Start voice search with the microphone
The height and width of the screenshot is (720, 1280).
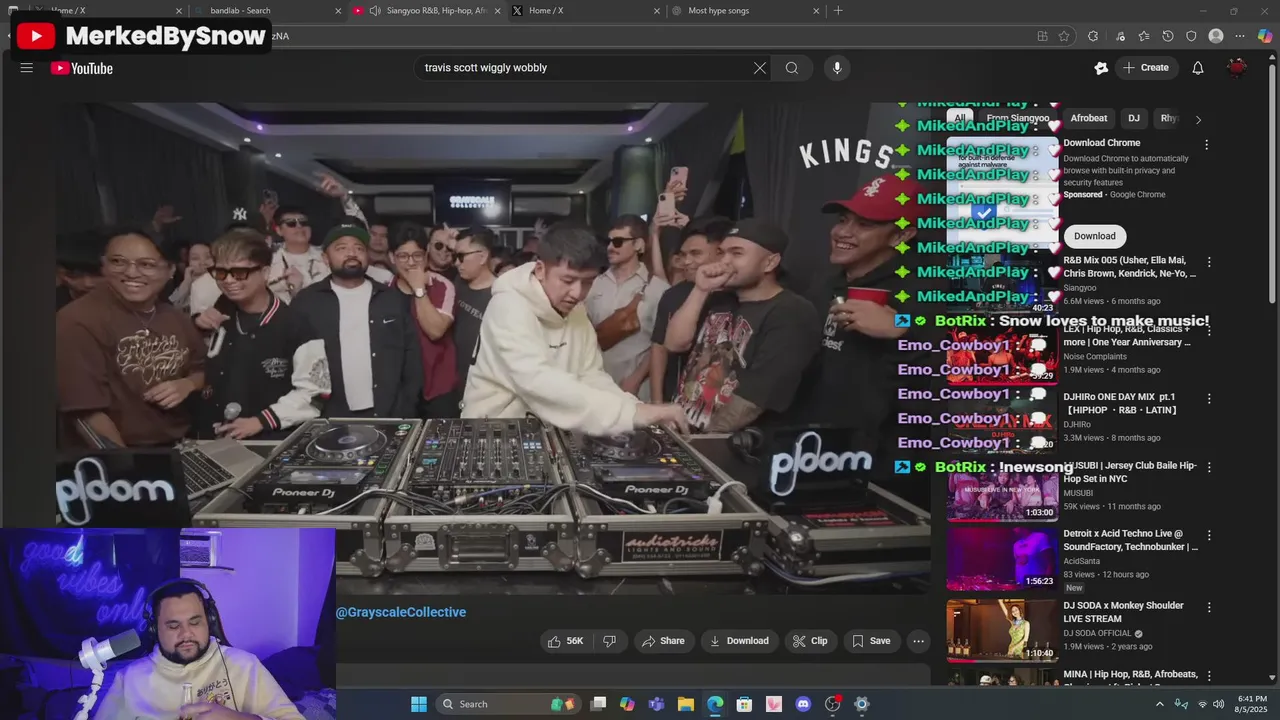point(837,68)
